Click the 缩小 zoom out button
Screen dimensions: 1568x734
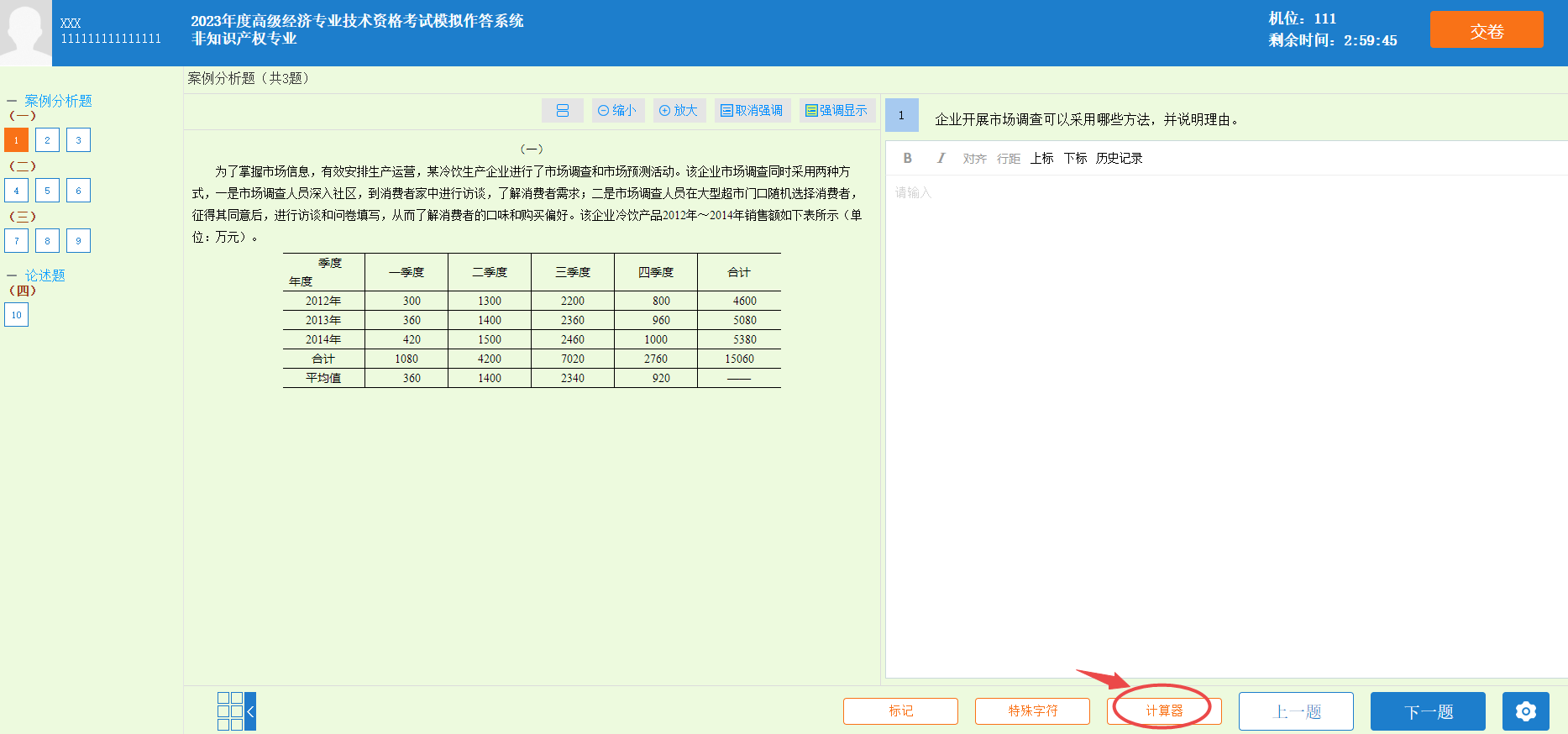pyautogui.click(x=617, y=111)
